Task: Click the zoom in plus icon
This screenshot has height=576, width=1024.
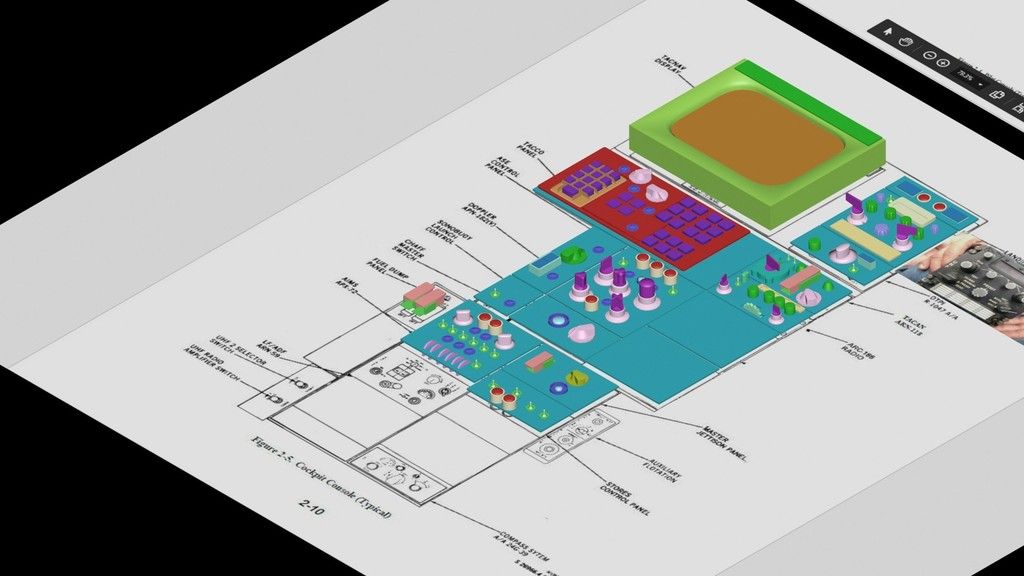Action: tap(945, 62)
